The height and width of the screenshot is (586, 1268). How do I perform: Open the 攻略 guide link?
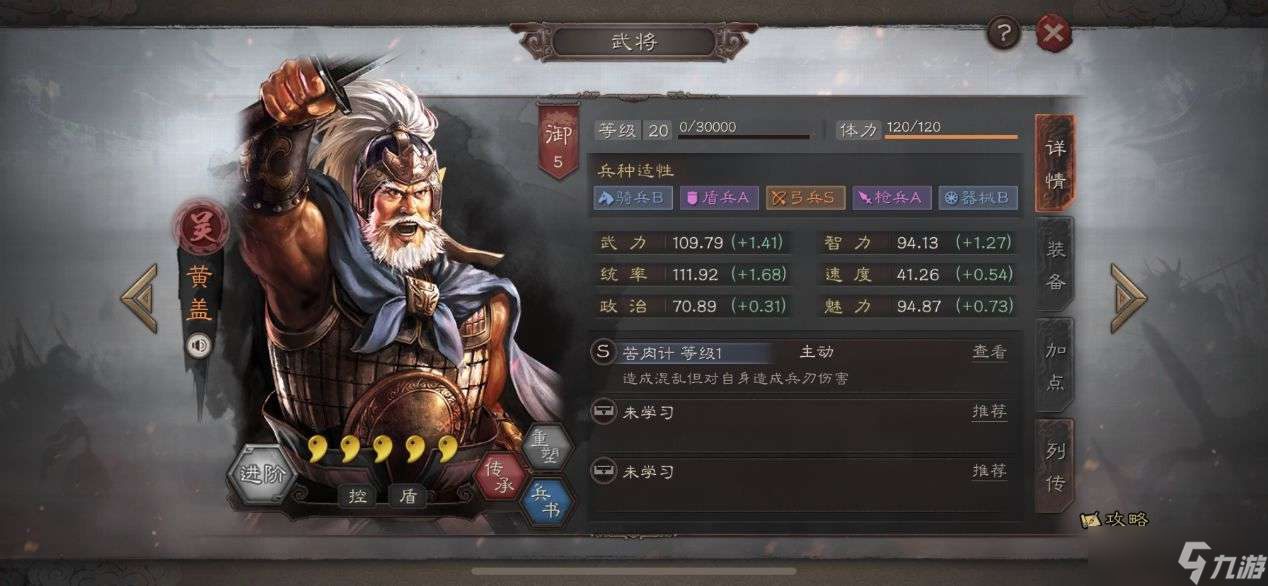point(1115,519)
